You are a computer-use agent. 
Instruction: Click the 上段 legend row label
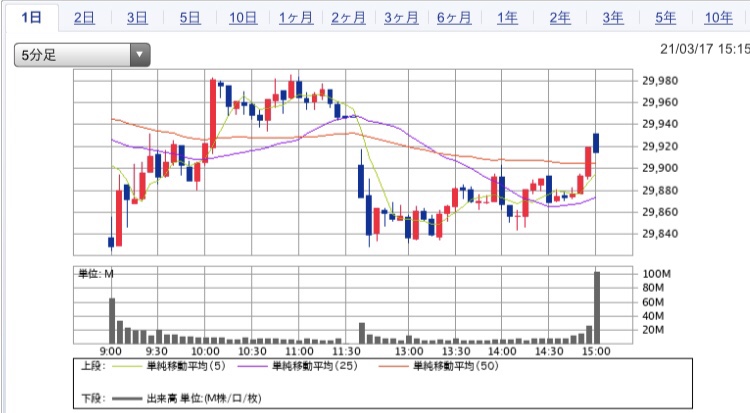point(93,366)
